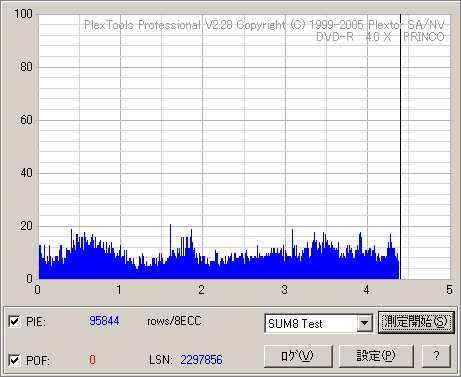Select the SUM8 Test combo box field

tap(319, 323)
